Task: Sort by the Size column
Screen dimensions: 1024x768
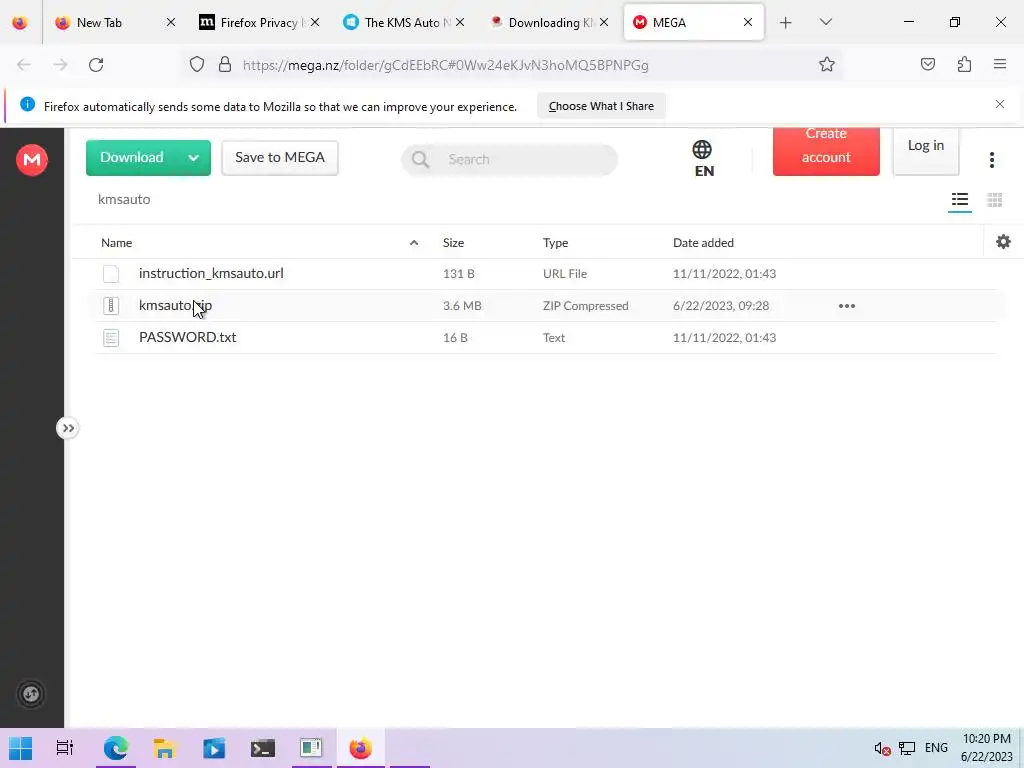Action: point(453,243)
